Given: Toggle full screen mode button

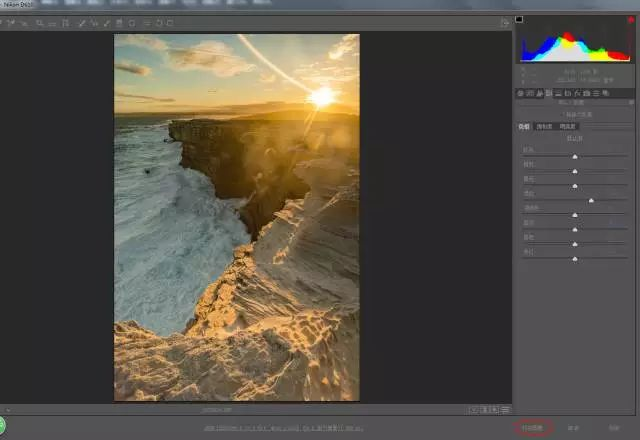Looking at the screenshot, I should point(506,22).
